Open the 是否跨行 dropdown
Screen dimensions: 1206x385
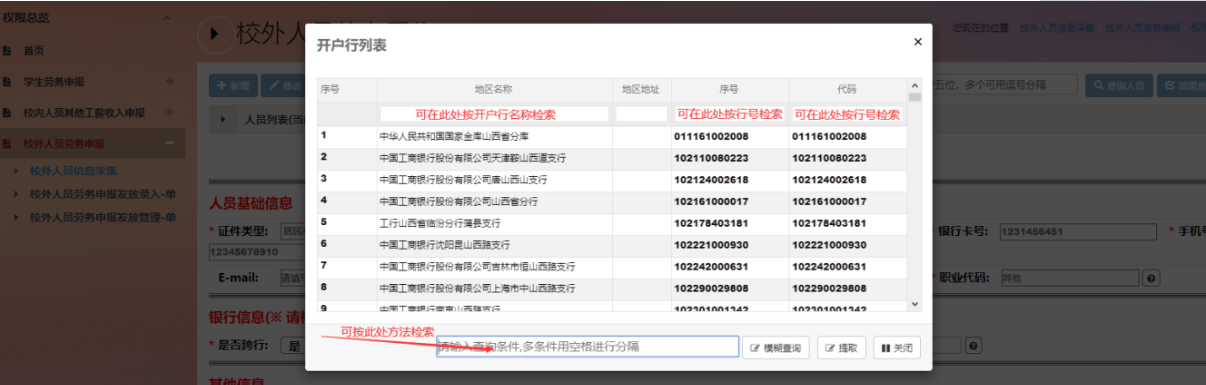pyautogui.click(x=294, y=345)
